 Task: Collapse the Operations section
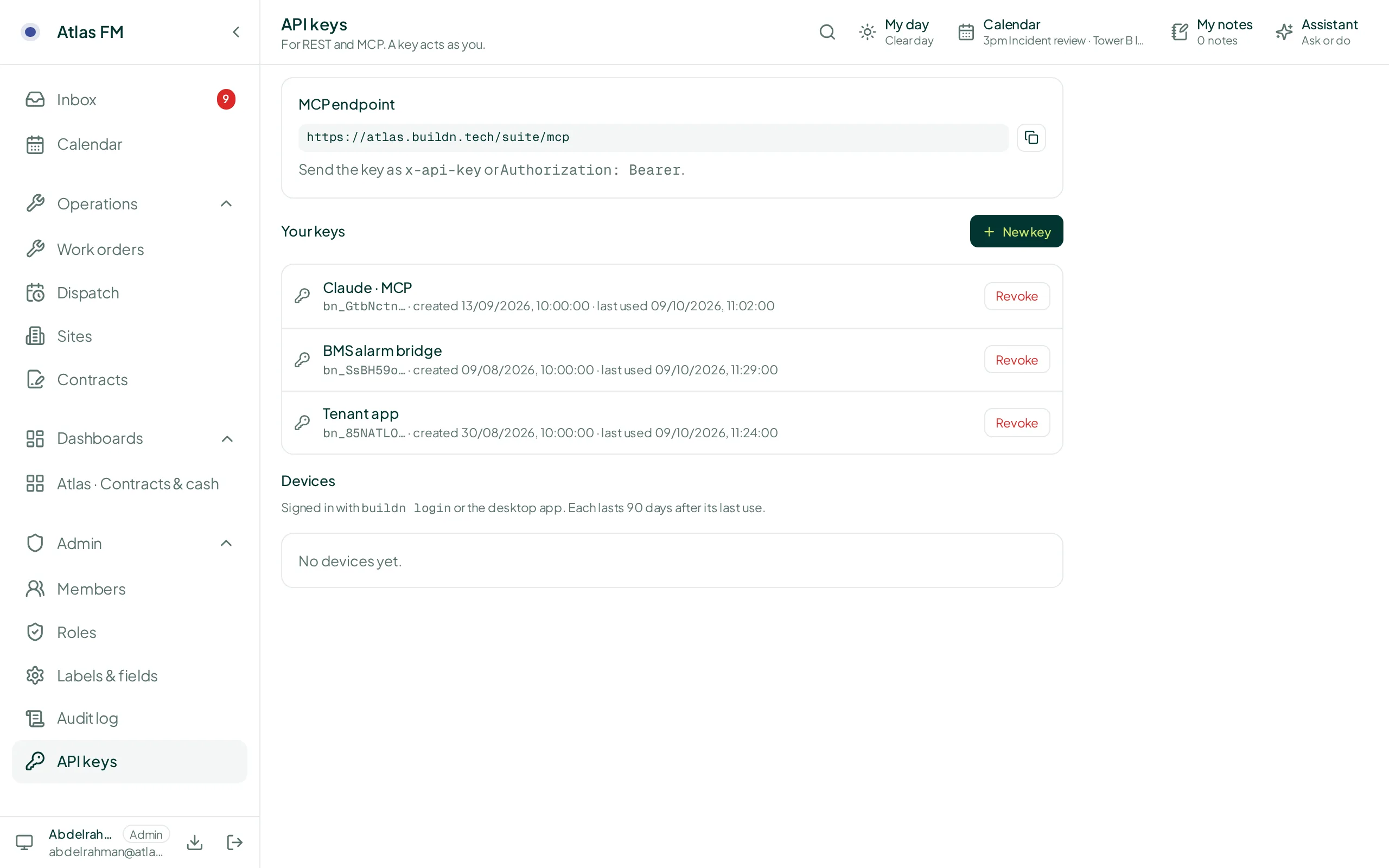coord(226,204)
